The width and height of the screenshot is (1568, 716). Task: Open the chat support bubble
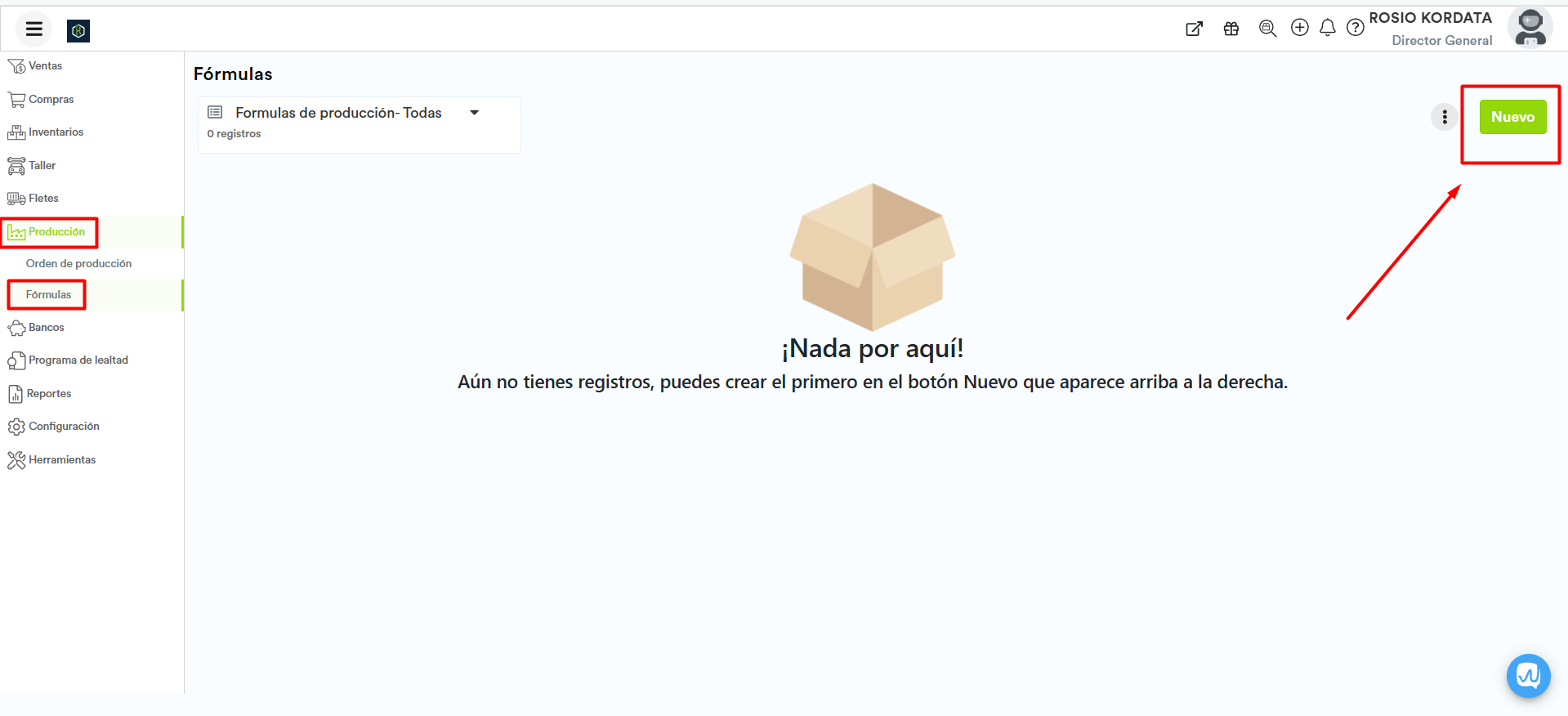point(1528,676)
